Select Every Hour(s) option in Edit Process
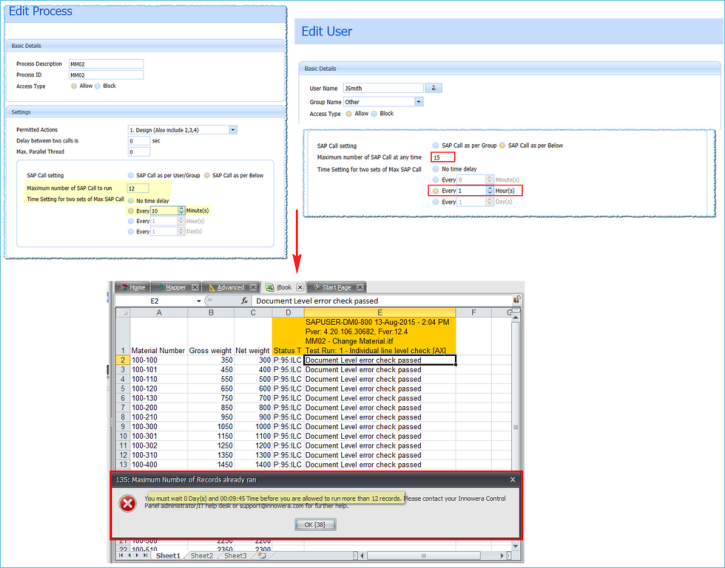This screenshot has height=568, width=725. click(x=131, y=221)
